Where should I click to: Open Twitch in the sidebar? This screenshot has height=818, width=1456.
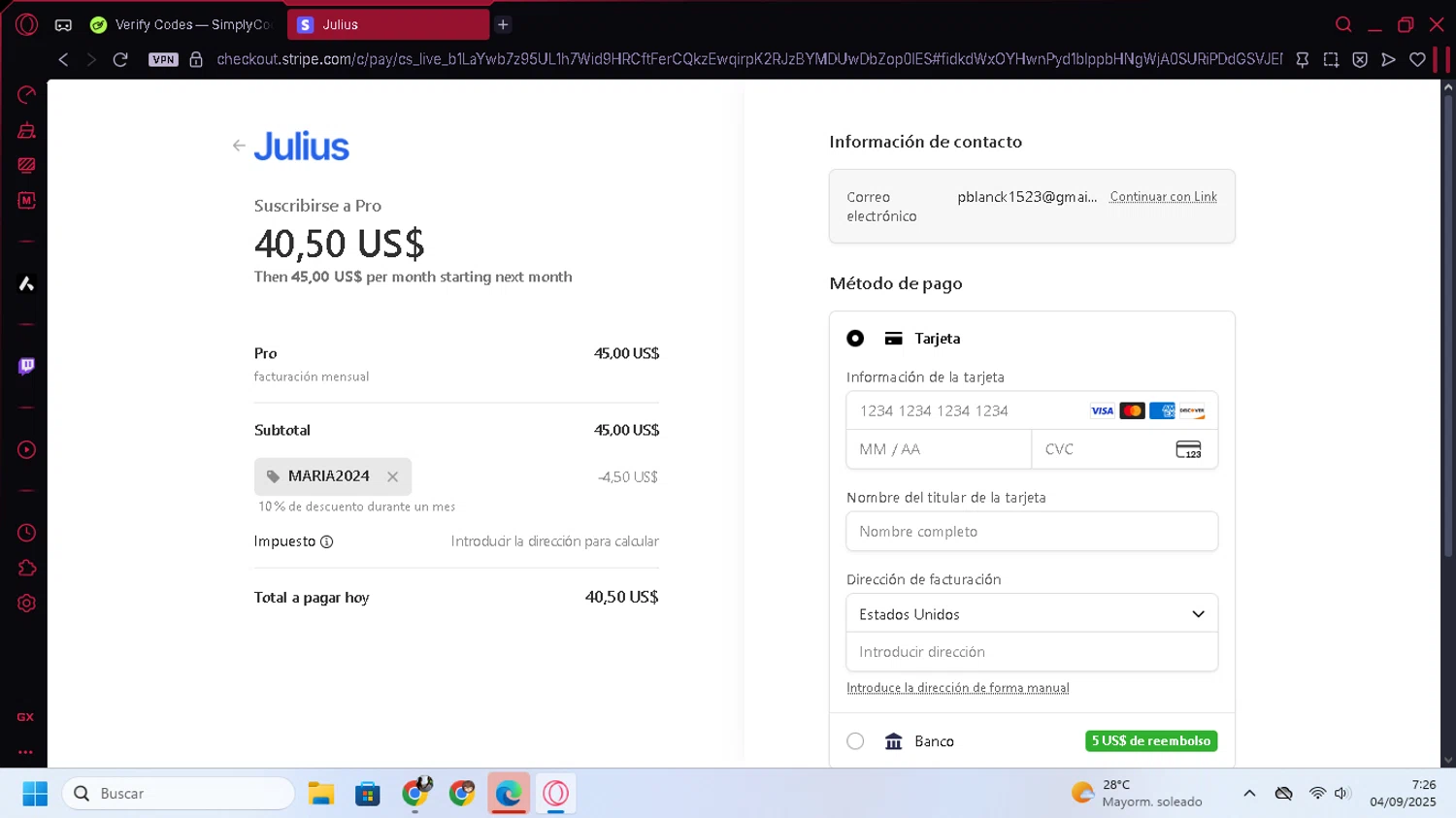coord(26,366)
